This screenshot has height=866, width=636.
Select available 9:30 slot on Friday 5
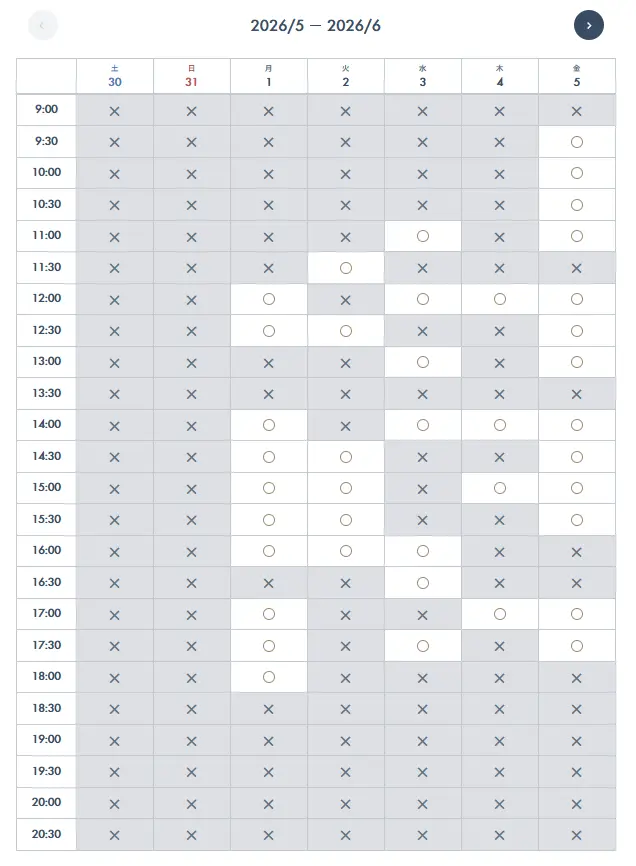coord(577,142)
